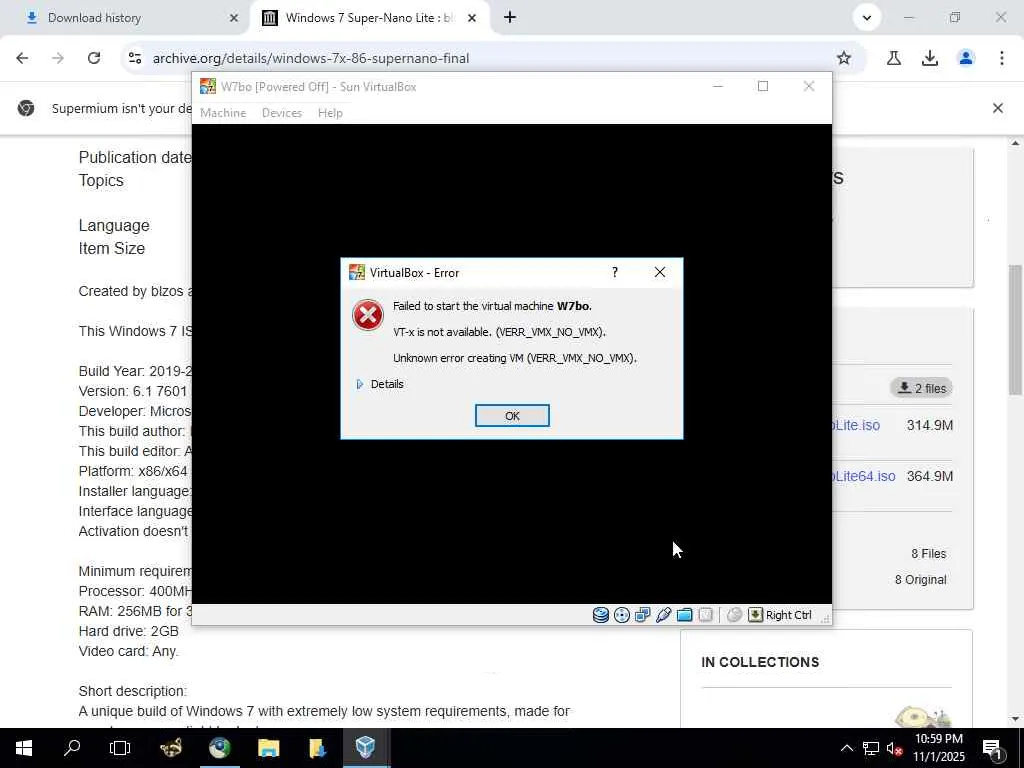Click the 'Short description:' text
The height and width of the screenshot is (768, 1024).
(x=133, y=691)
